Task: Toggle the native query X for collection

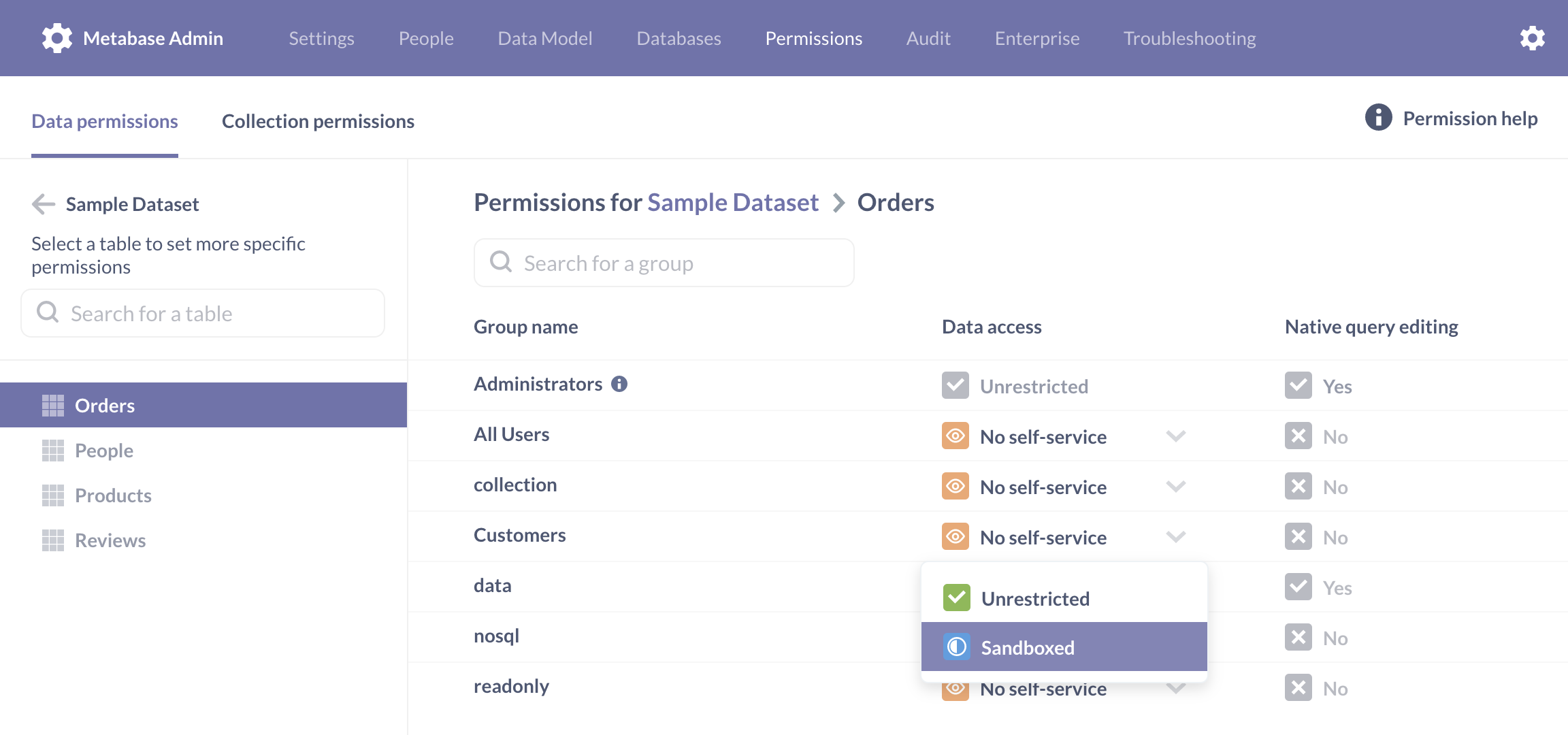Action: pos(1298,486)
